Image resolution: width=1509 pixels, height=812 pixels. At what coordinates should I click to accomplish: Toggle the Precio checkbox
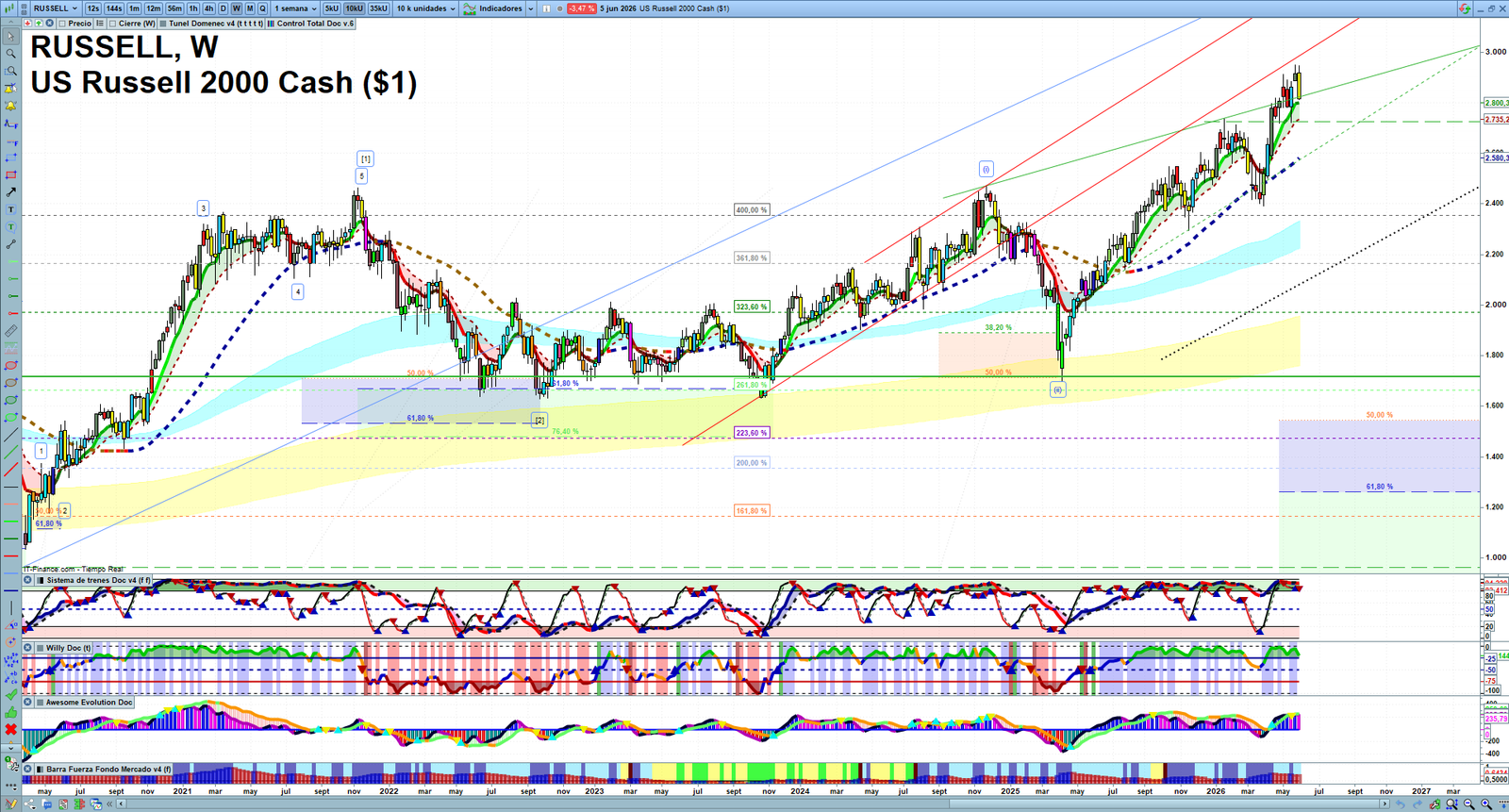coord(62,24)
